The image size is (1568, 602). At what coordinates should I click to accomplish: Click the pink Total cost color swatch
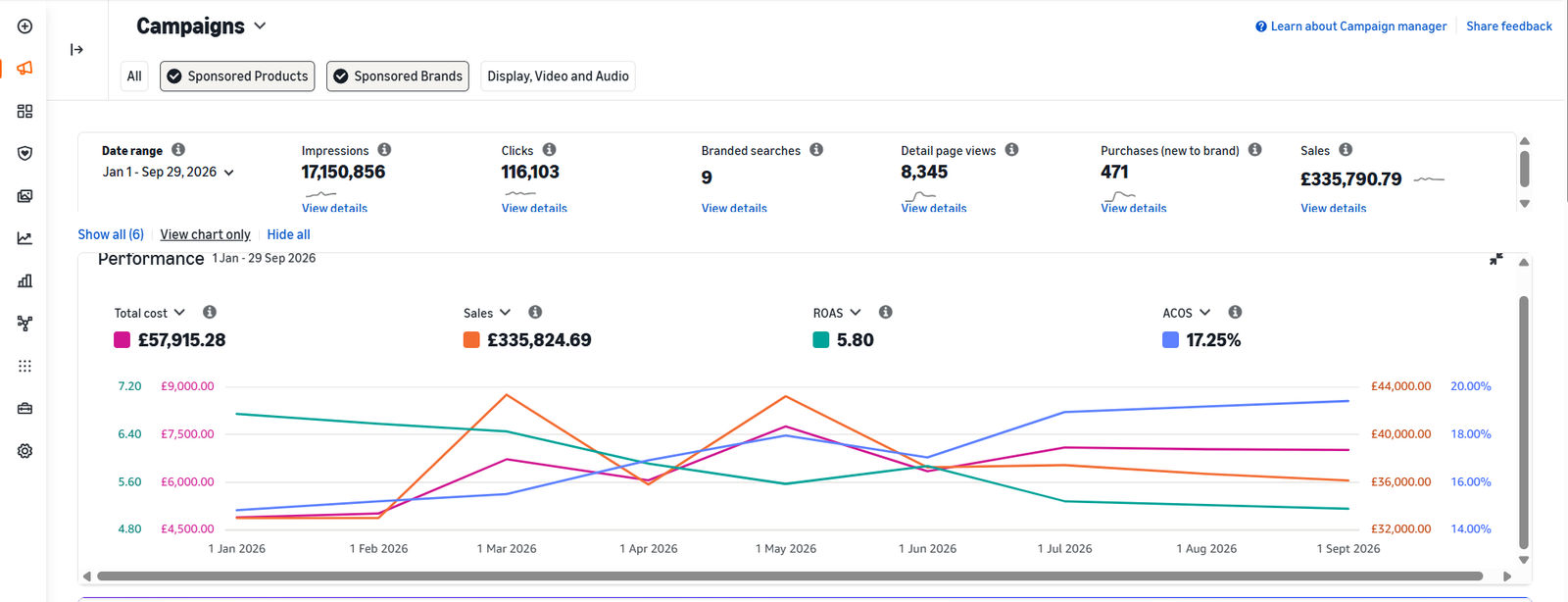coord(122,340)
